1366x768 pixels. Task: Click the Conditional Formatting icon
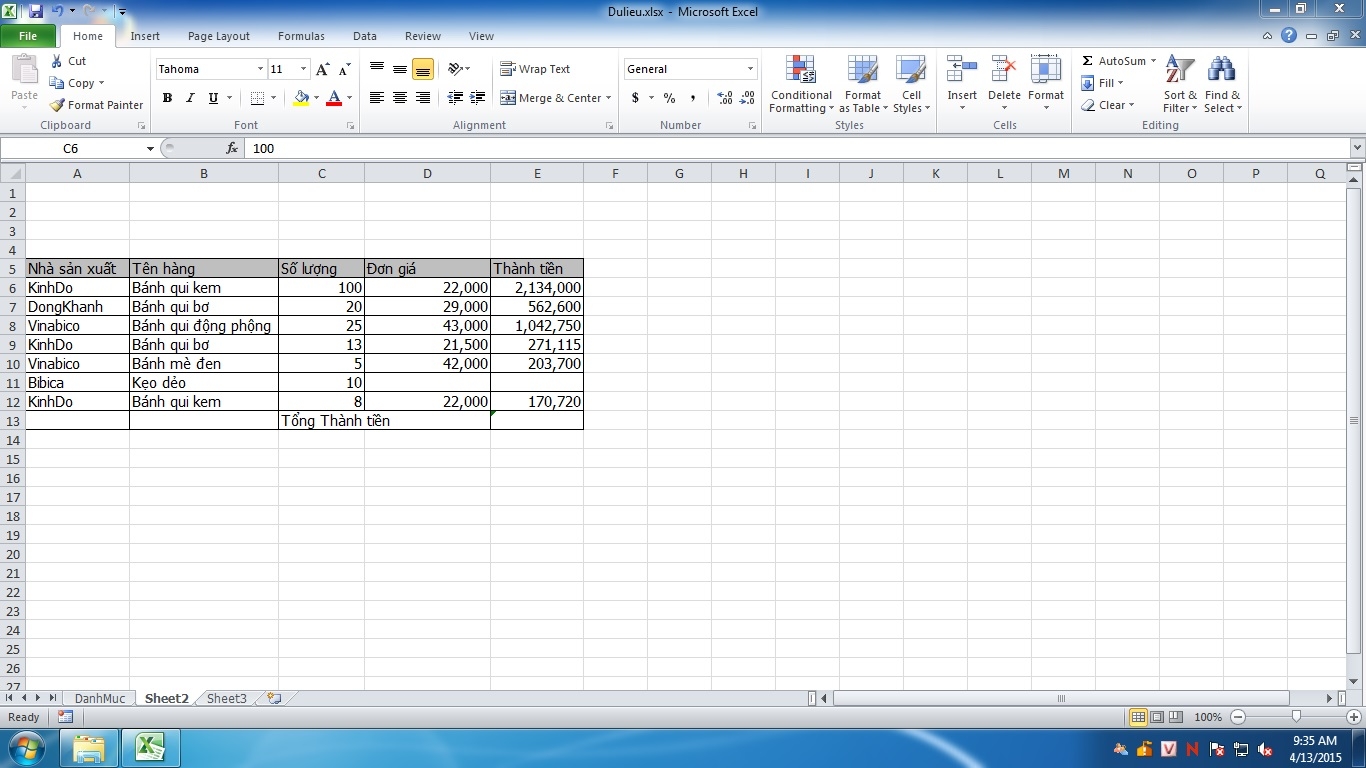coord(800,70)
